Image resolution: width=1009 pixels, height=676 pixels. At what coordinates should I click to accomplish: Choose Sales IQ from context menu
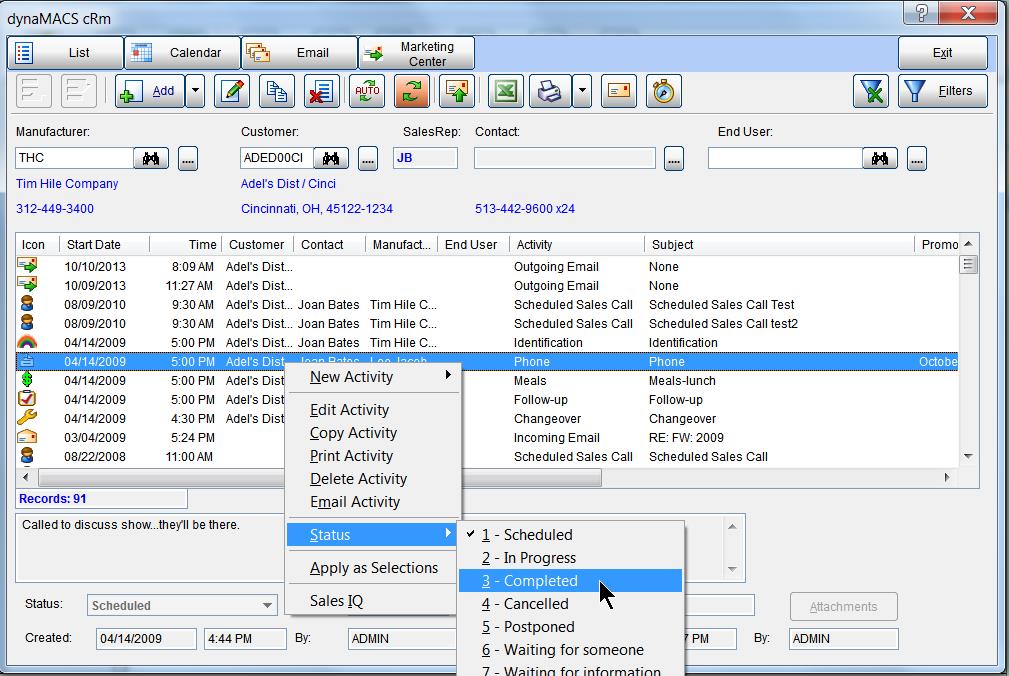[x=374, y=601]
